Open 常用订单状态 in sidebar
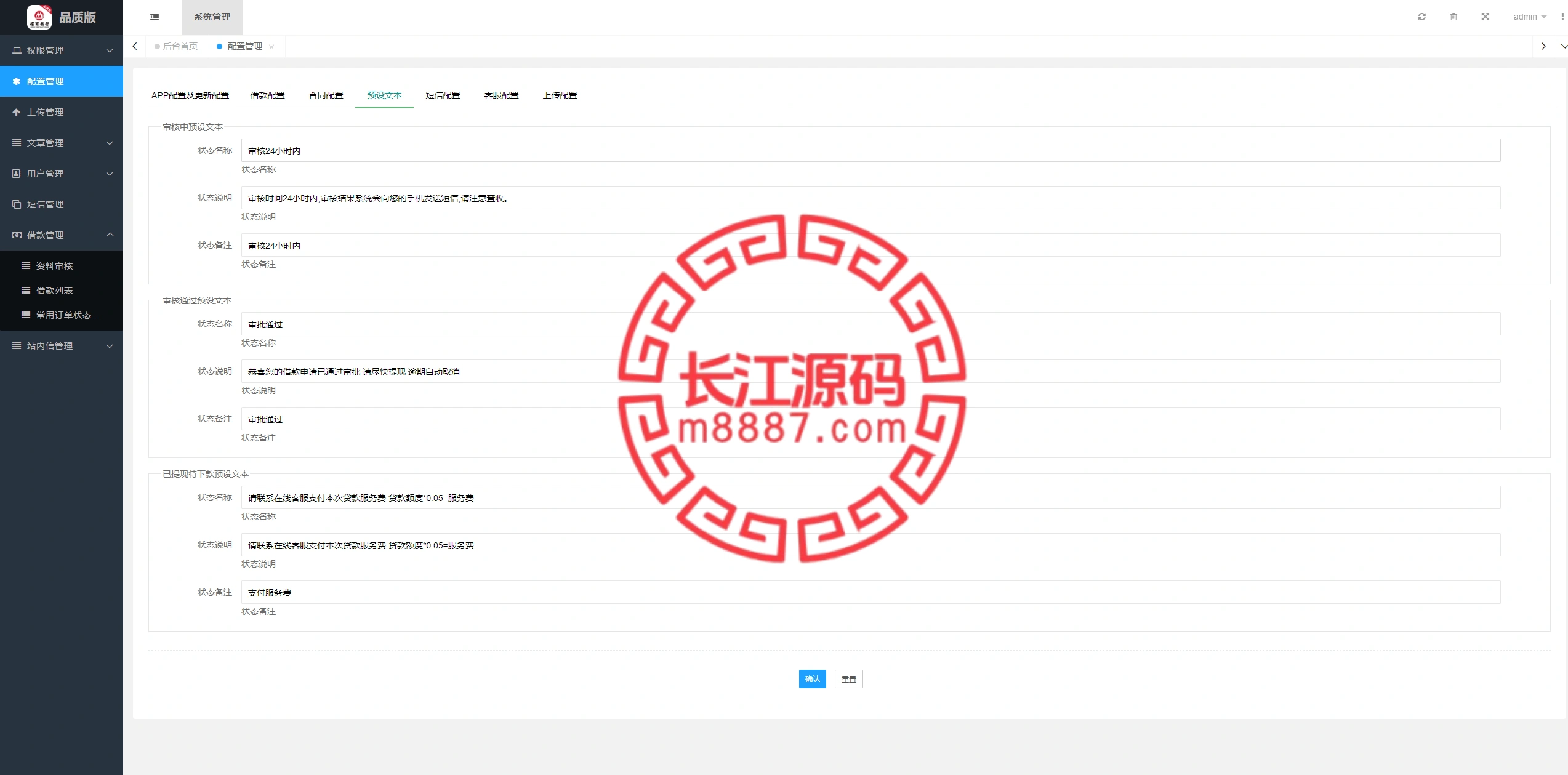Image resolution: width=1568 pixels, height=775 pixels. (62, 315)
